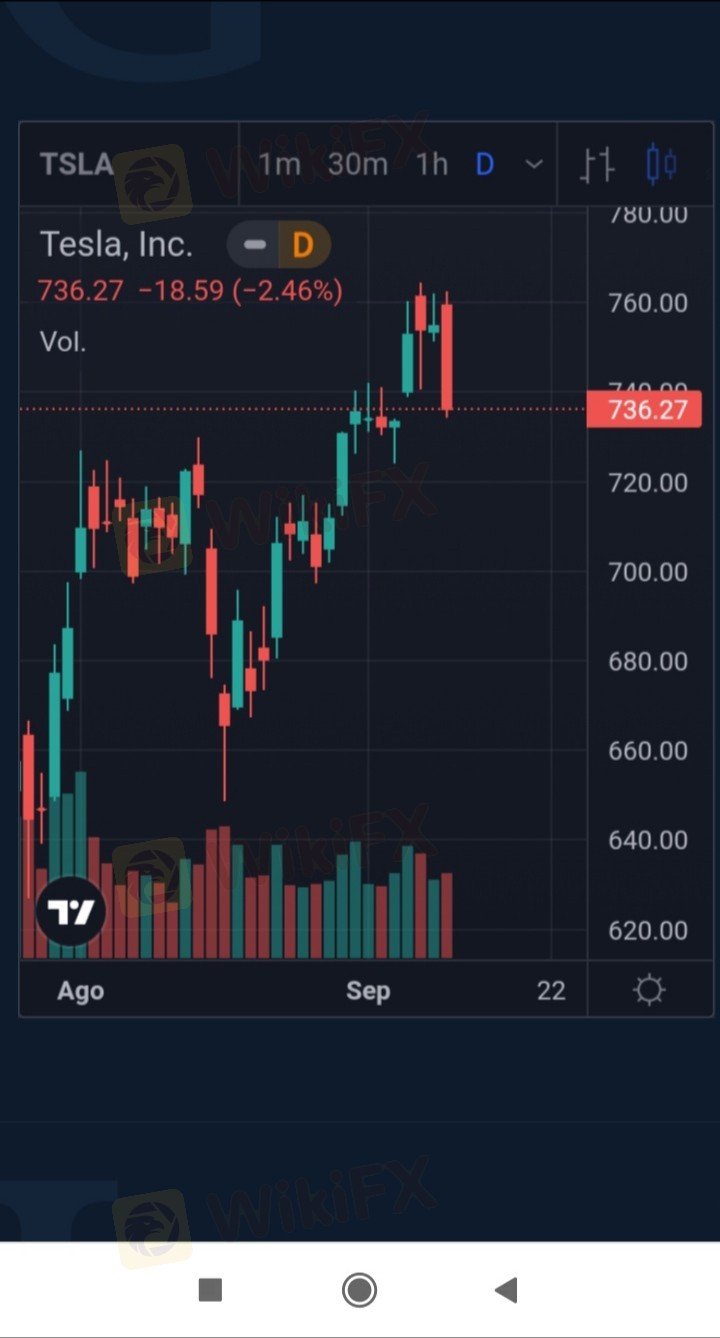Image resolution: width=720 pixels, height=1338 pixels.
Task: Switch to the 1m timeframe
Action: pyautogui.click(x=279, y=164)
